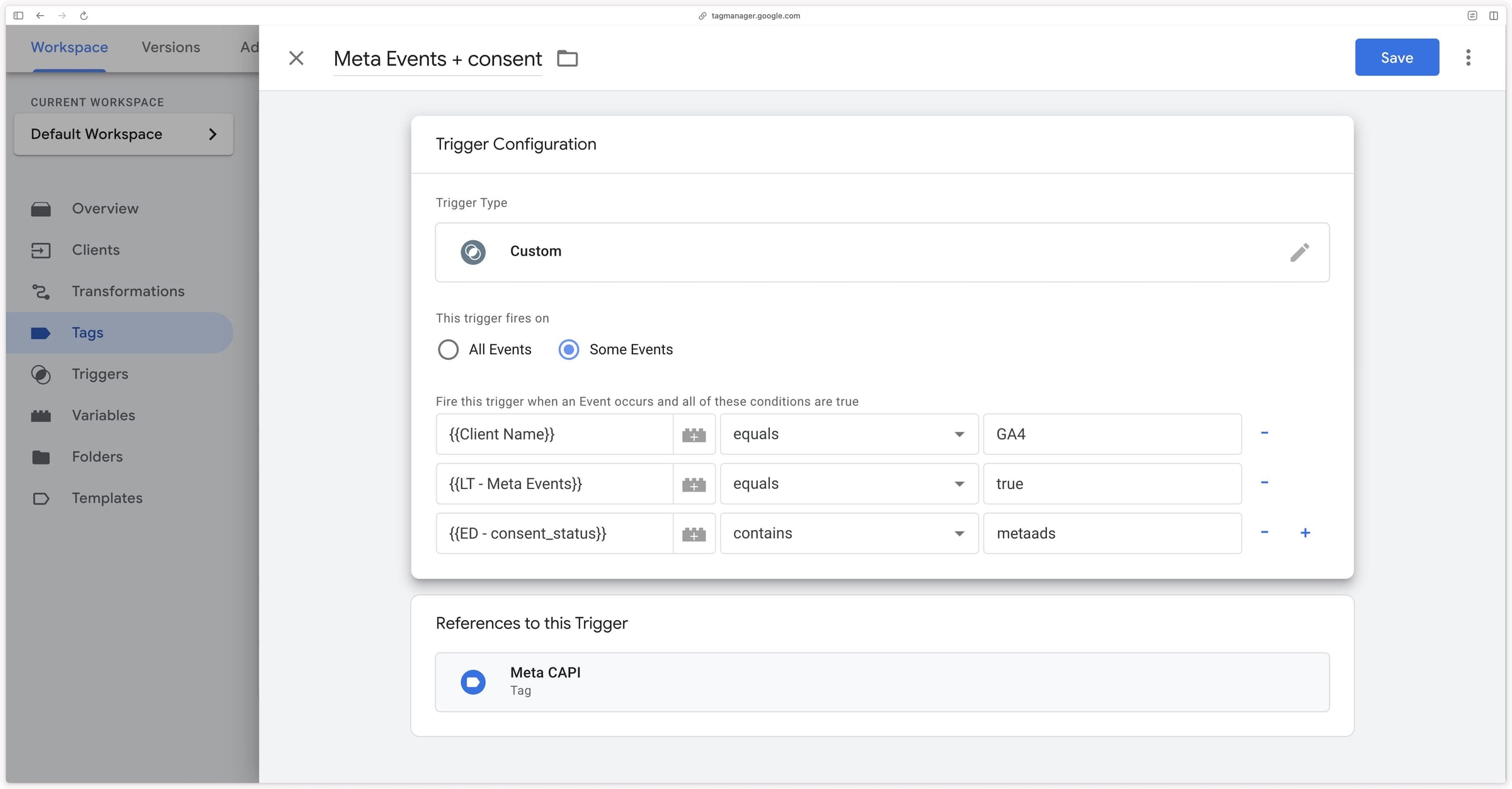Open Clients in the sidebar

click(120, 250)
